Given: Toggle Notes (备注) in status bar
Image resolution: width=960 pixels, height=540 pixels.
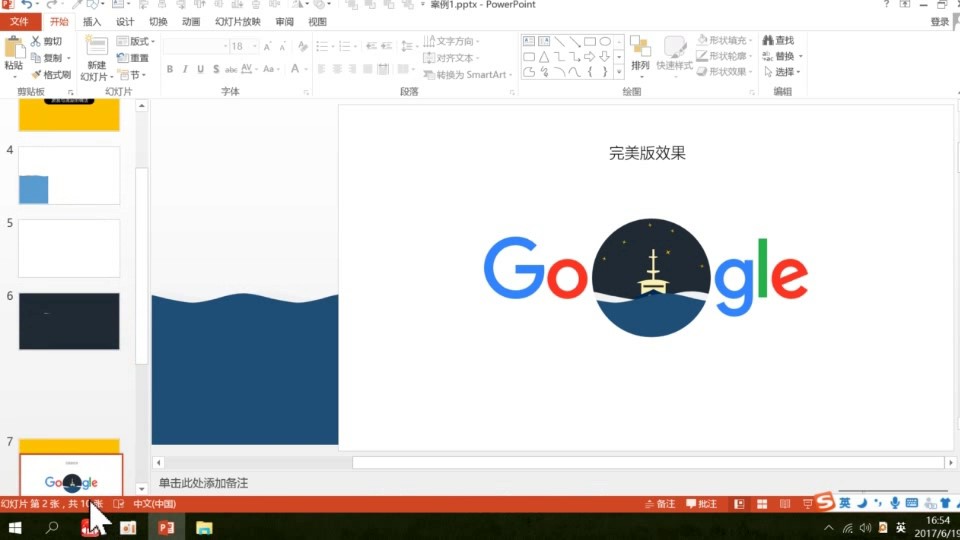Looking at the screenshot, I should [659, 504].
